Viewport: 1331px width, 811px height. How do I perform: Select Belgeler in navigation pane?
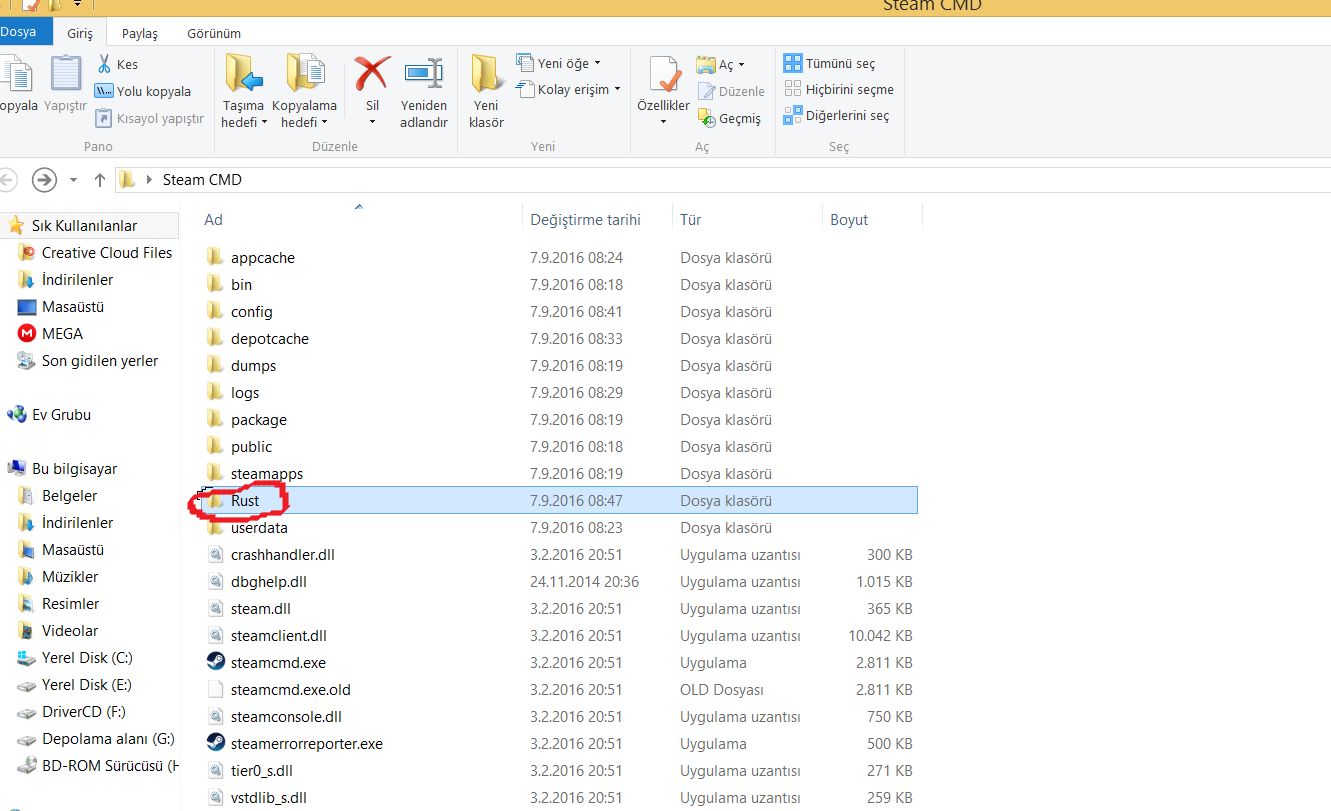[69, 496]
